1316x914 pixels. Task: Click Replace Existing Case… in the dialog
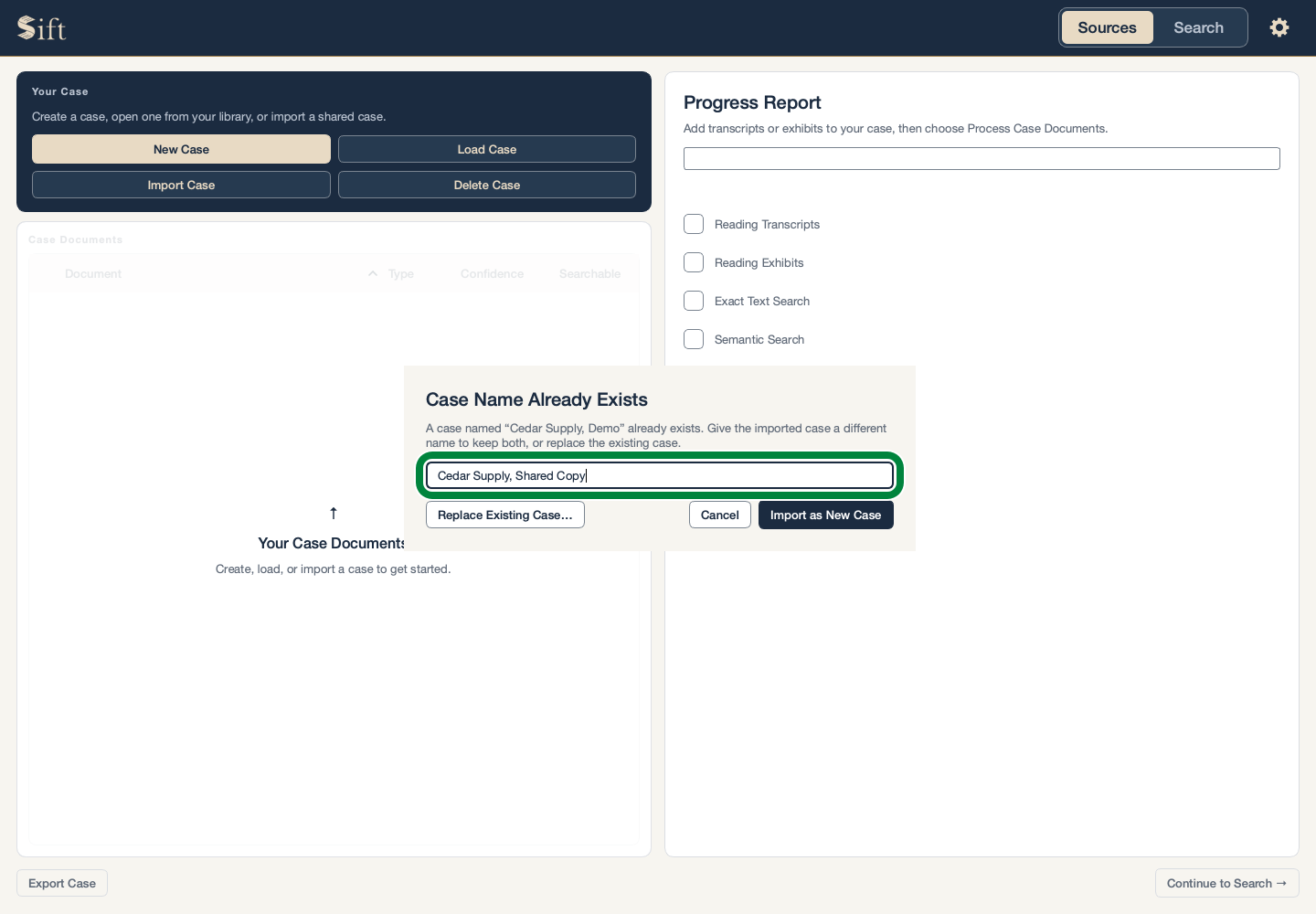(505, 515)
